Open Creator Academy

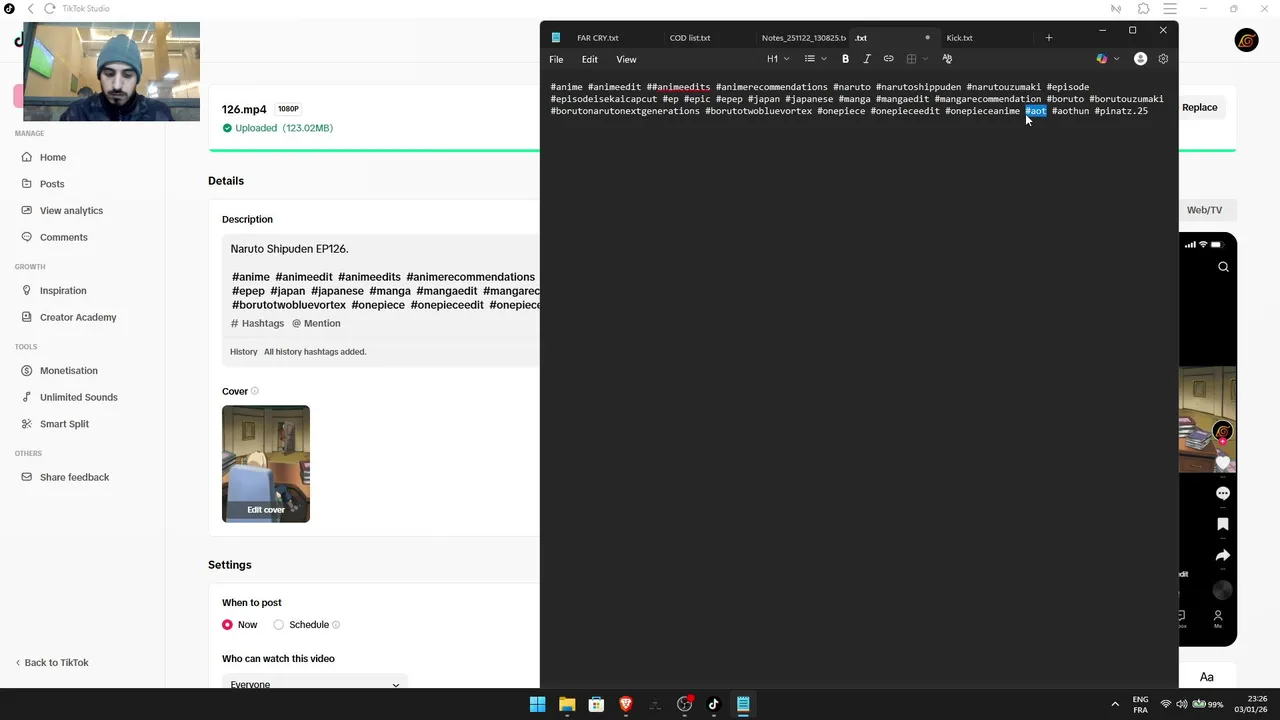click(78, 317)
